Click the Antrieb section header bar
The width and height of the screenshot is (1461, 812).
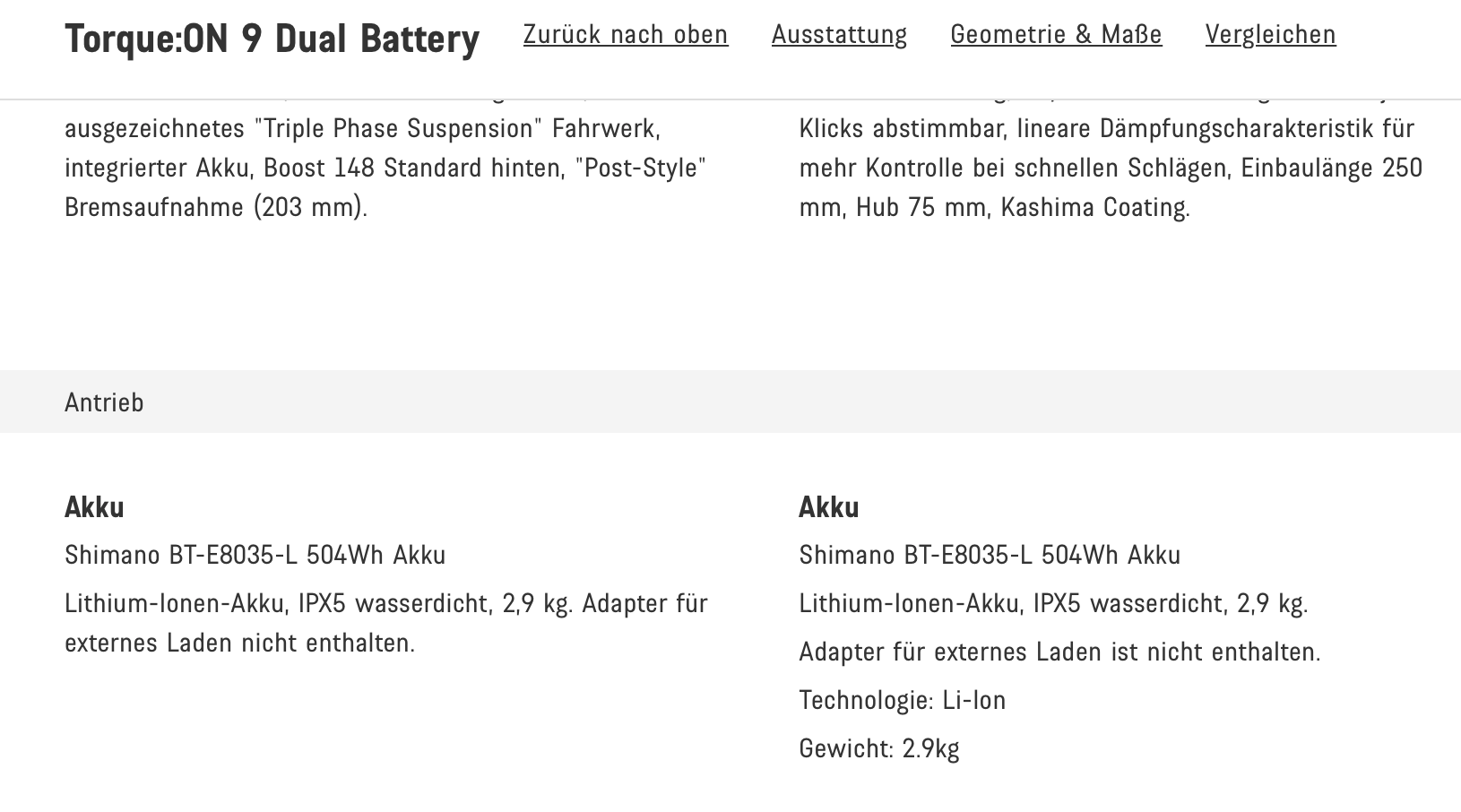pos(730,402)
